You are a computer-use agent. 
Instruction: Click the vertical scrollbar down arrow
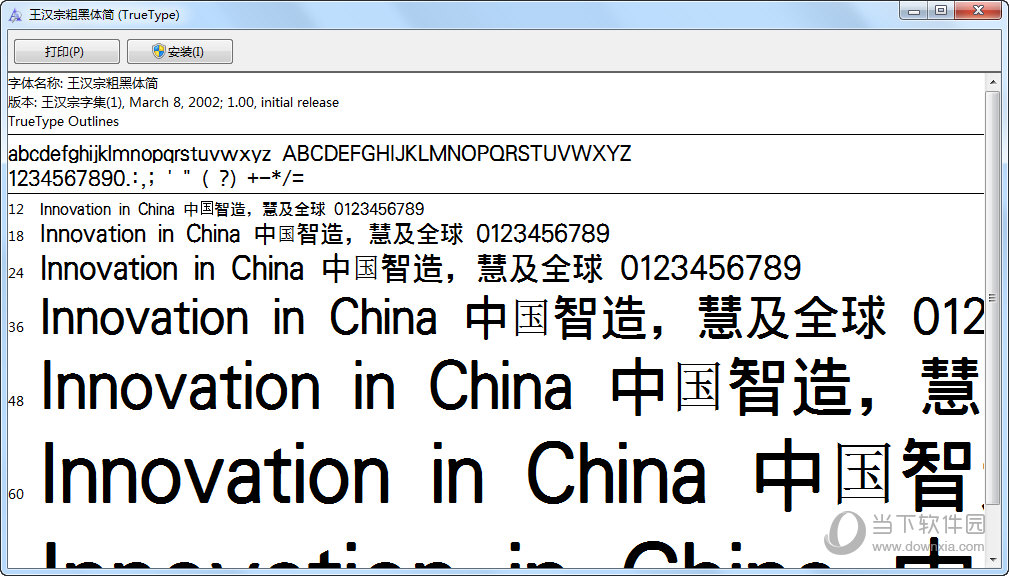click(992, 560)
